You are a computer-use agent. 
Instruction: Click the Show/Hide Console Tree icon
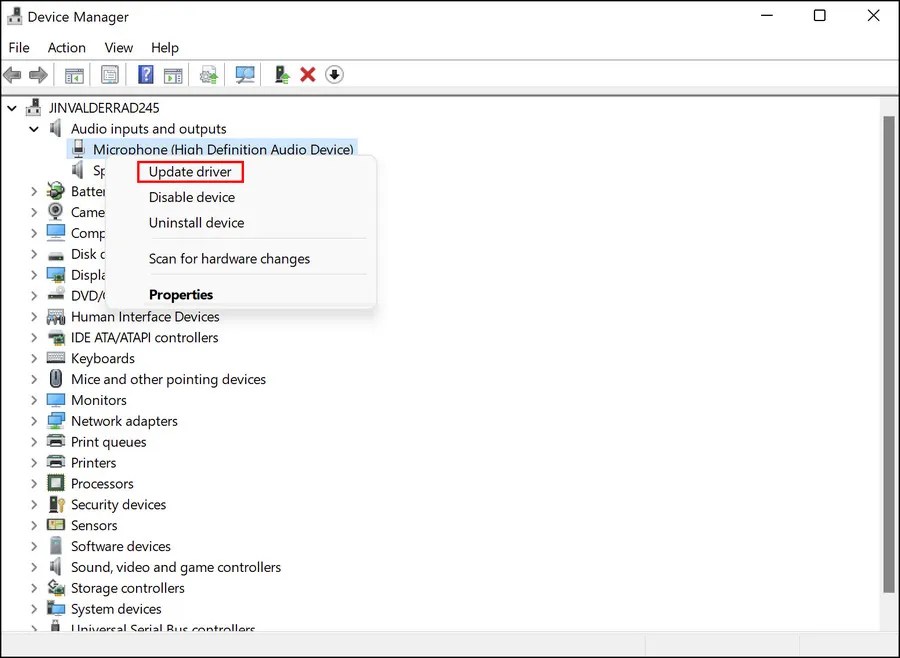pyautogui.click(x=73, y=74)
